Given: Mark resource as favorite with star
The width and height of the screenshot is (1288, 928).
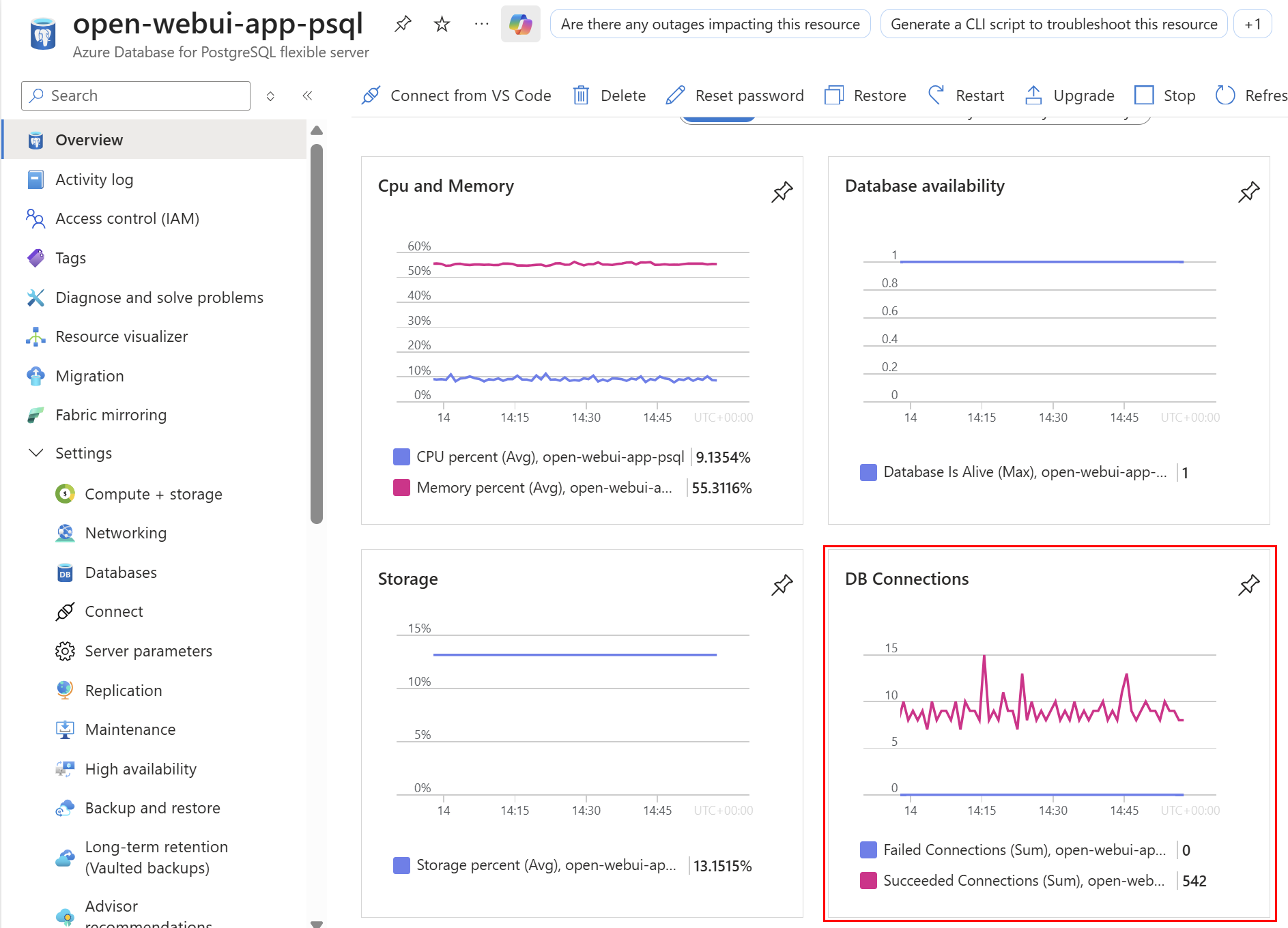Looking at the screenshot, I should point(442,25).
